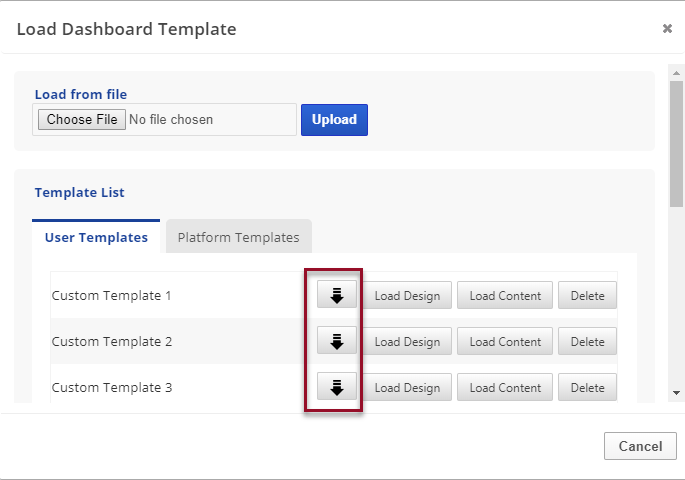Select the User Templates tab

(x=96, y=237)
